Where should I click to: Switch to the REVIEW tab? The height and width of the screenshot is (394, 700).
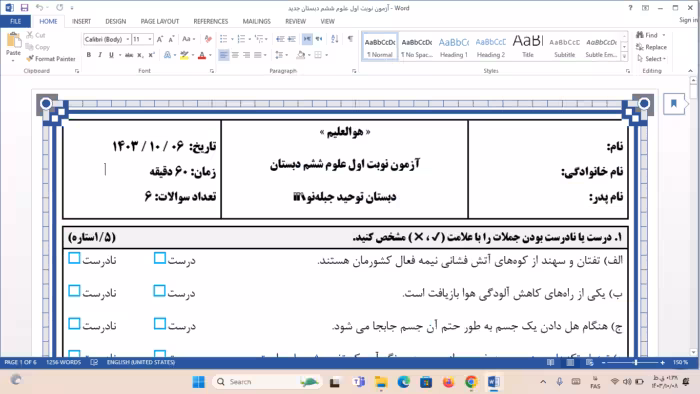pos(296,21)
